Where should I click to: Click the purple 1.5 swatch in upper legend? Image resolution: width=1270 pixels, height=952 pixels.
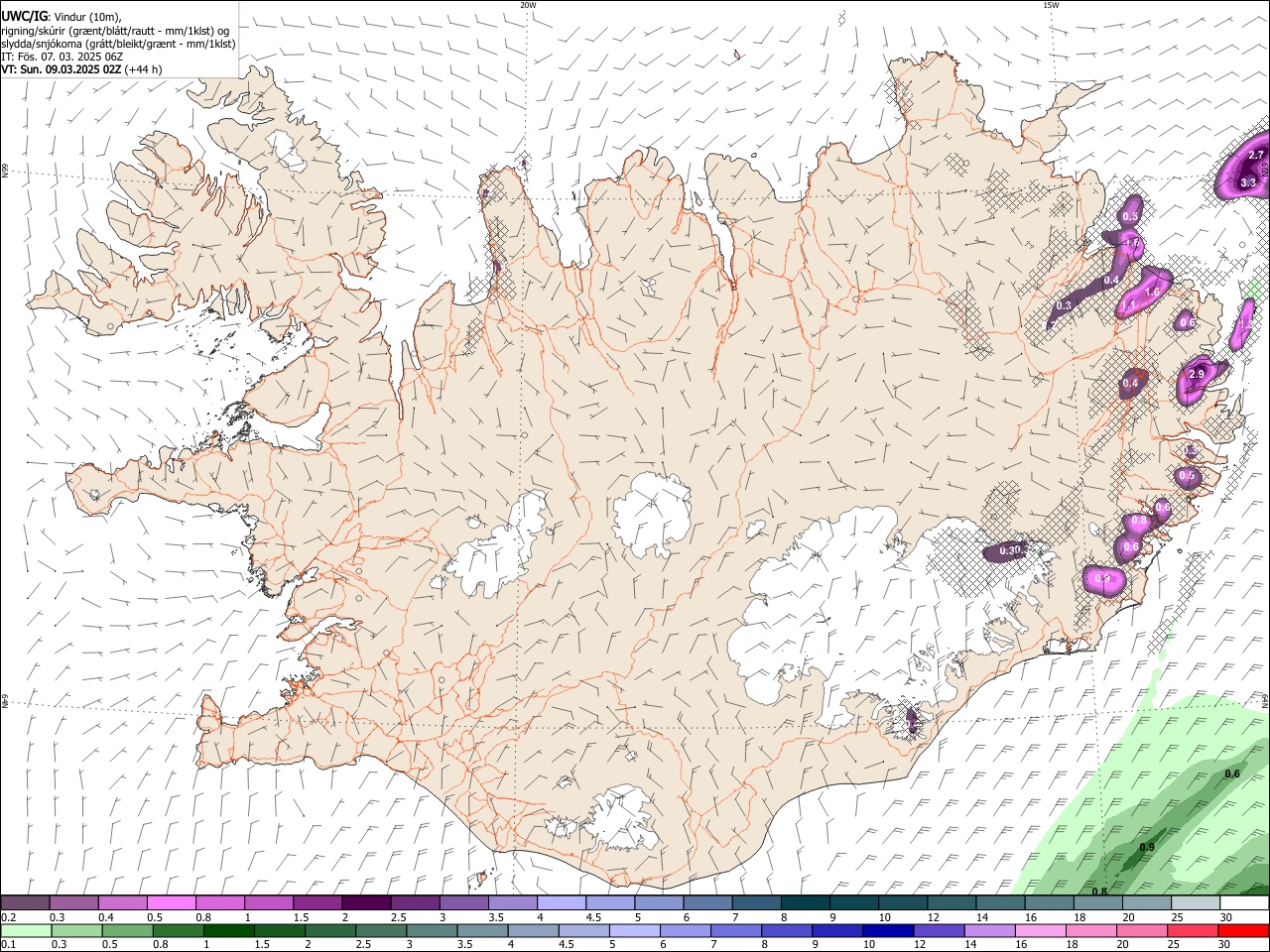point(317,903)
